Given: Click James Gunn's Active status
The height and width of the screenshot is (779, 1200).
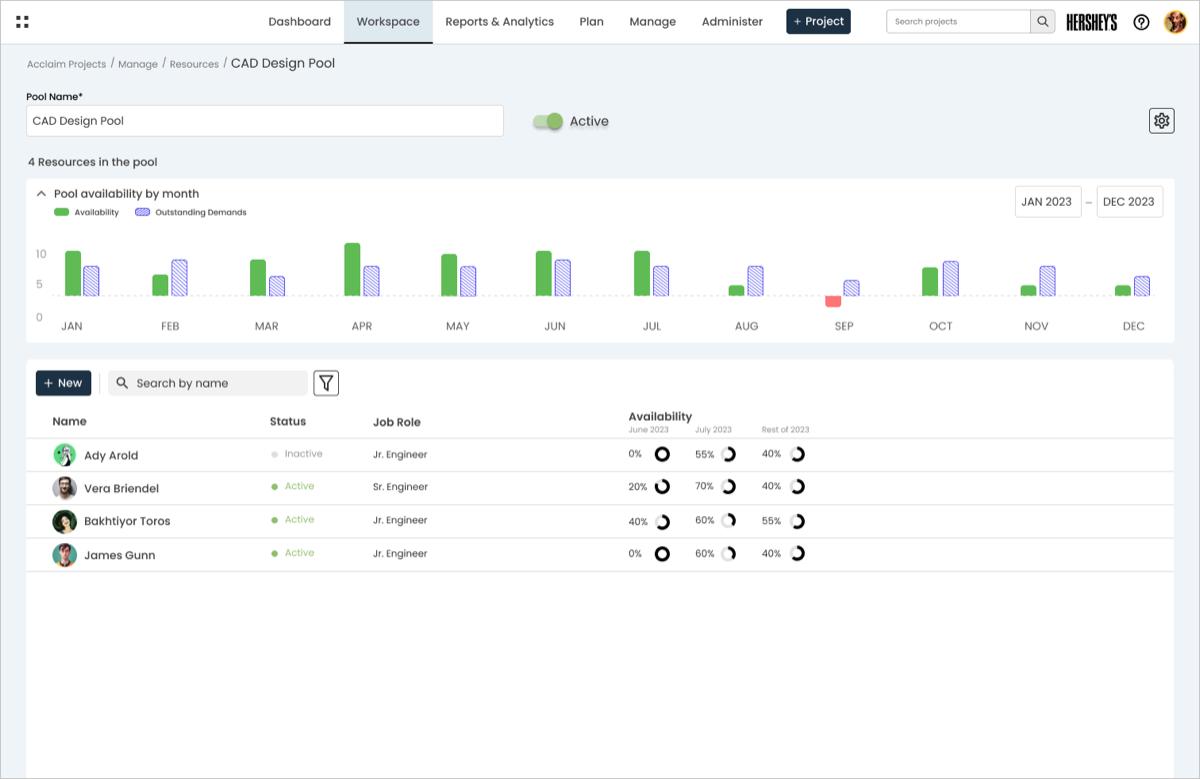Looking at the screenshot, I should 299,553.
